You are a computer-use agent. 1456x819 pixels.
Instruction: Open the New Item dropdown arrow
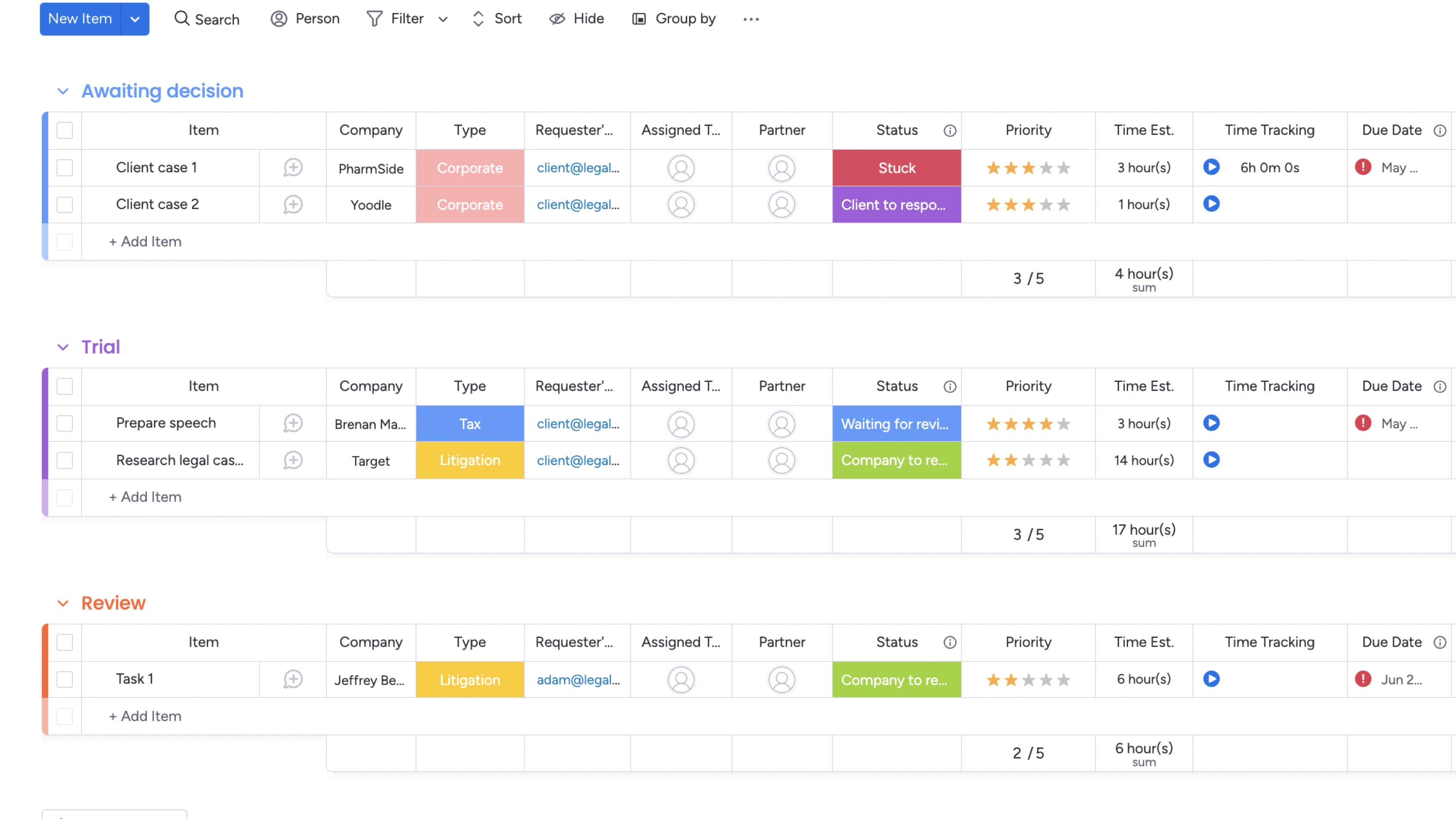pos(135,19)
